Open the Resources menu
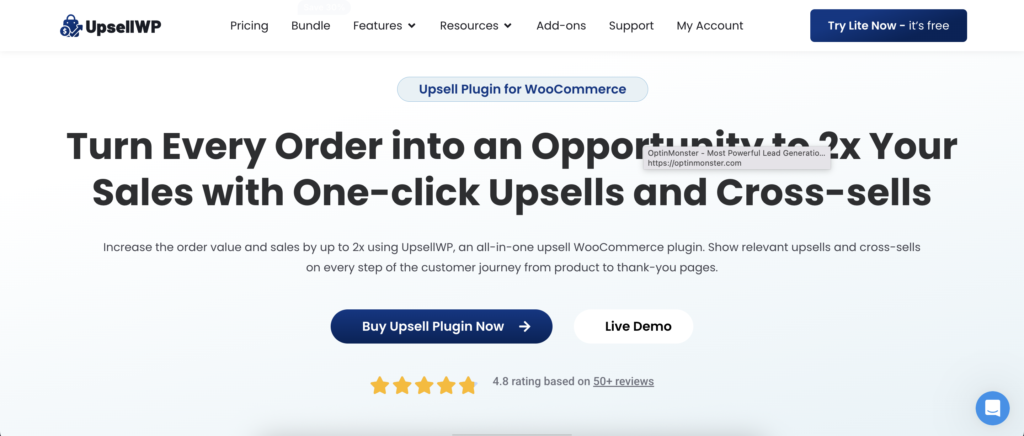The width and height of the screenshot is (1024, 436). point(476,25)
